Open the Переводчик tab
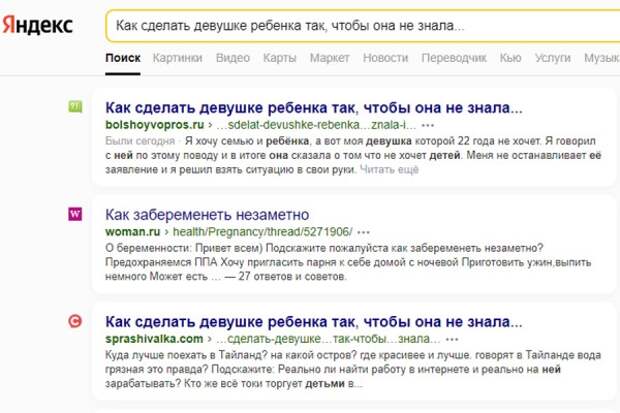 click(x=454, y=58)
